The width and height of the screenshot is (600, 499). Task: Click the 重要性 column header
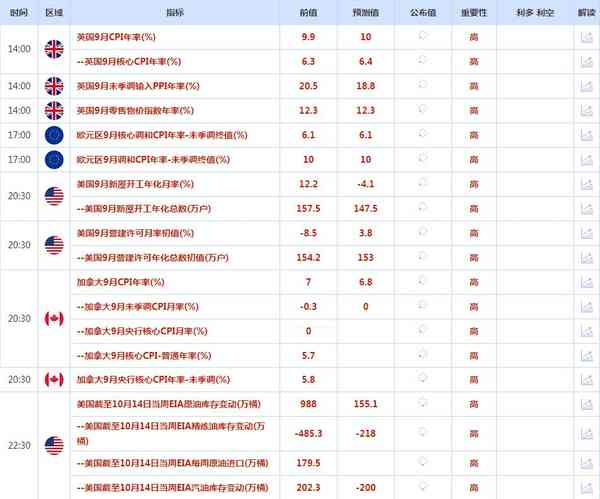point(474,13)
